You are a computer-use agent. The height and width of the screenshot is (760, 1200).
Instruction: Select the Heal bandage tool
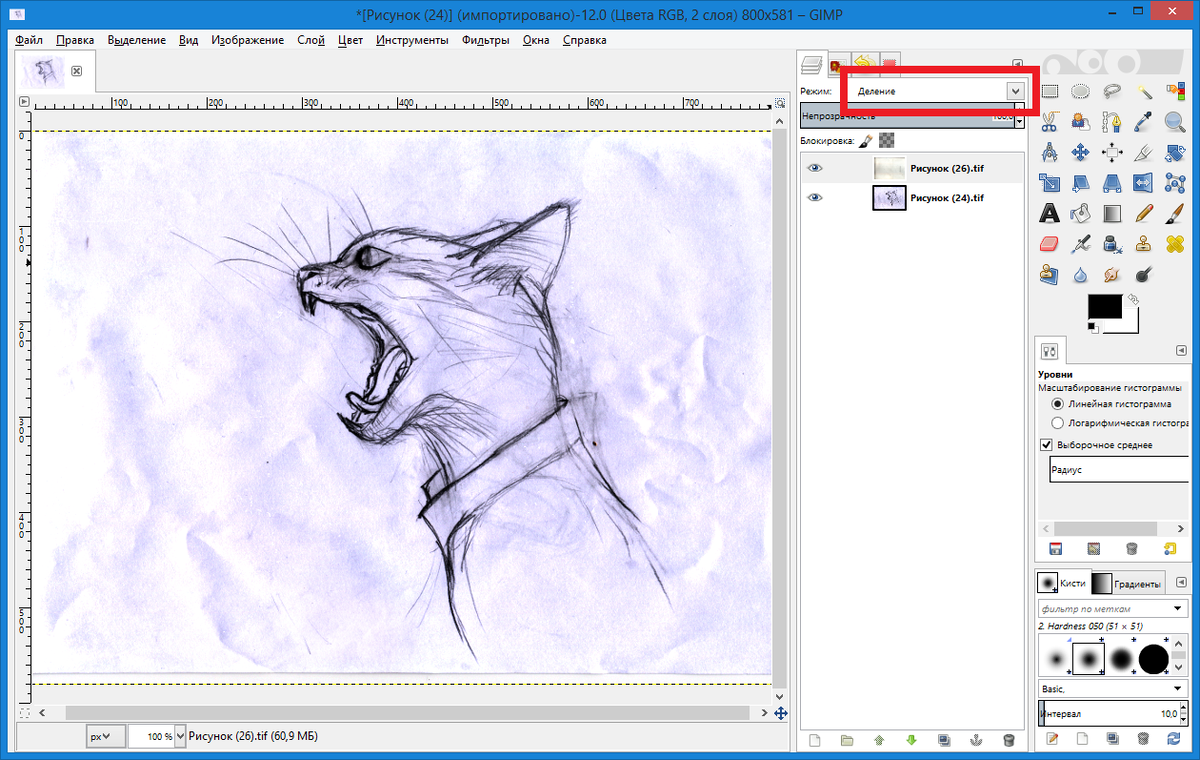(1175, 244)
